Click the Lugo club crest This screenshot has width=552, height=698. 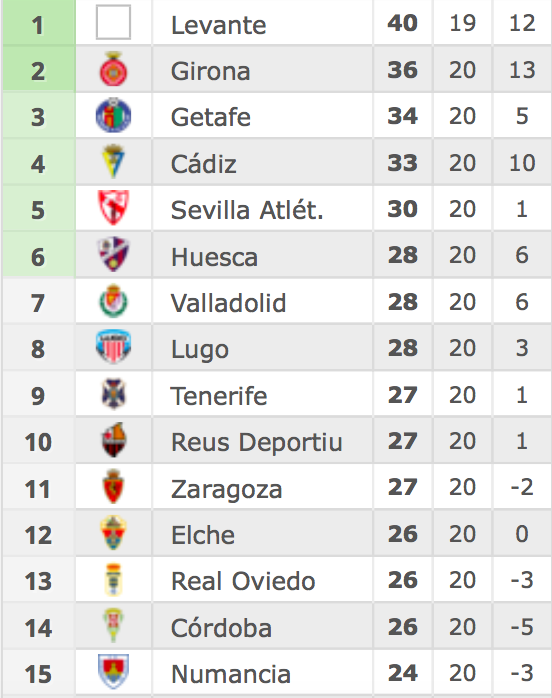[114, 347]
